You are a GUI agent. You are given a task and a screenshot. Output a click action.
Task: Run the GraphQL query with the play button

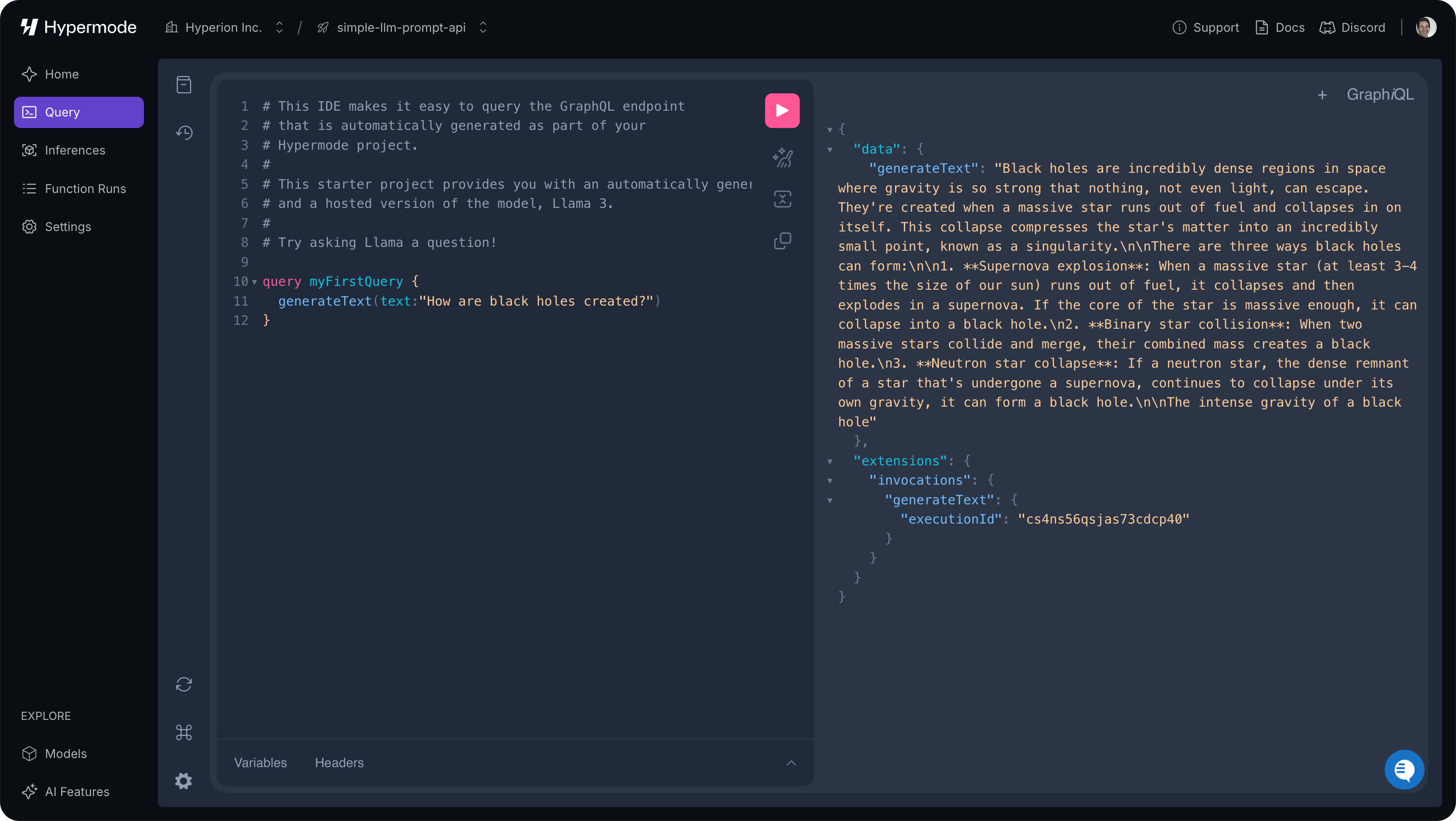782,110
